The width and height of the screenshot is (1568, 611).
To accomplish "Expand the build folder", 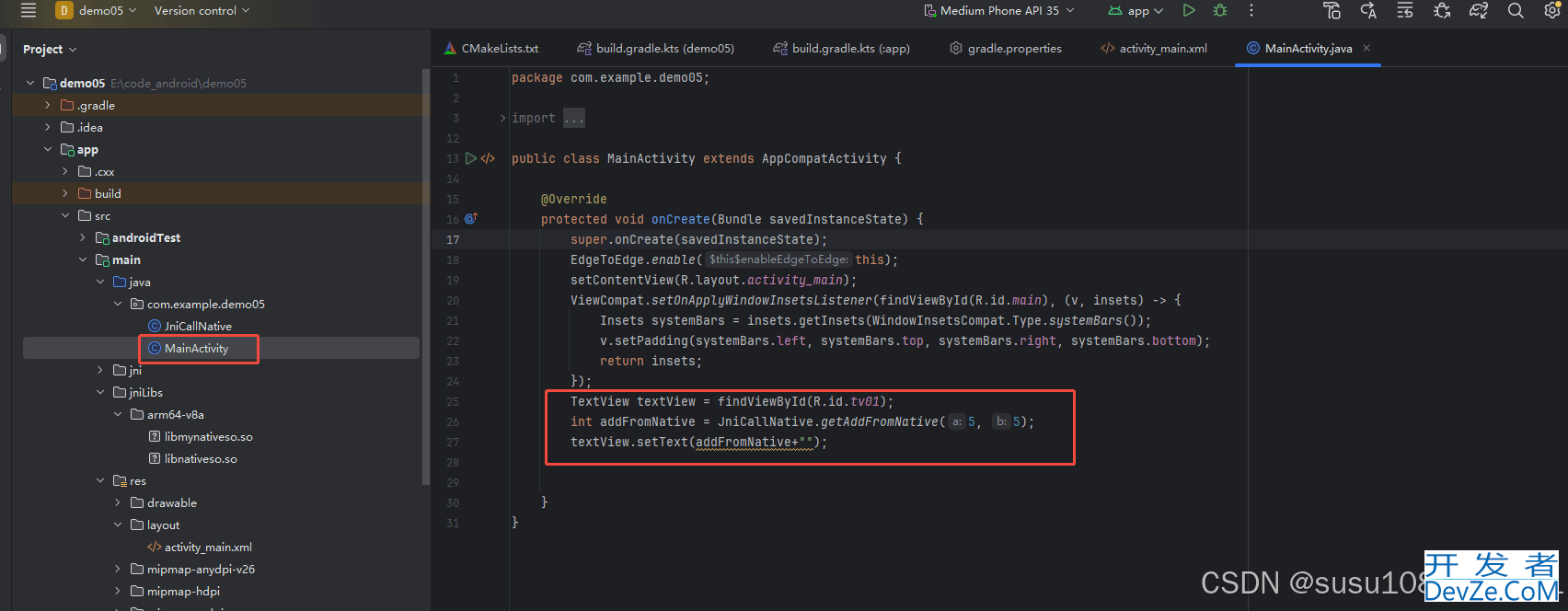I will pyautogui.click(x=65, y=193).
